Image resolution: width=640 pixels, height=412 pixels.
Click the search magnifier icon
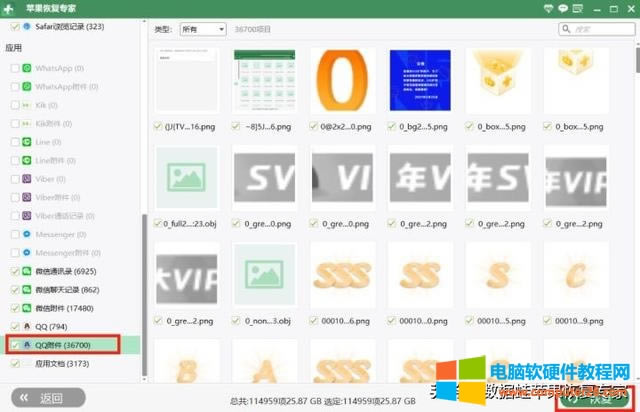point(566,30)
